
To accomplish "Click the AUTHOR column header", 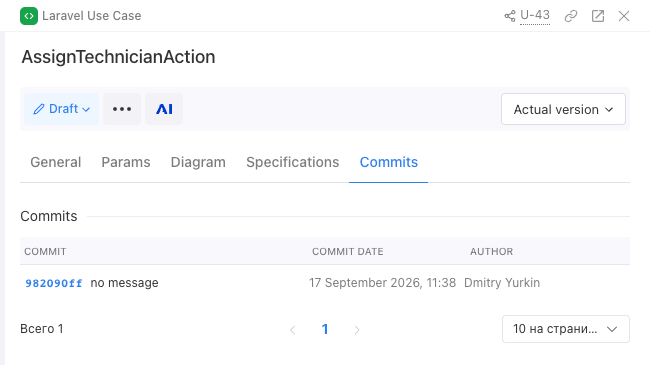I will pos(491,252).
